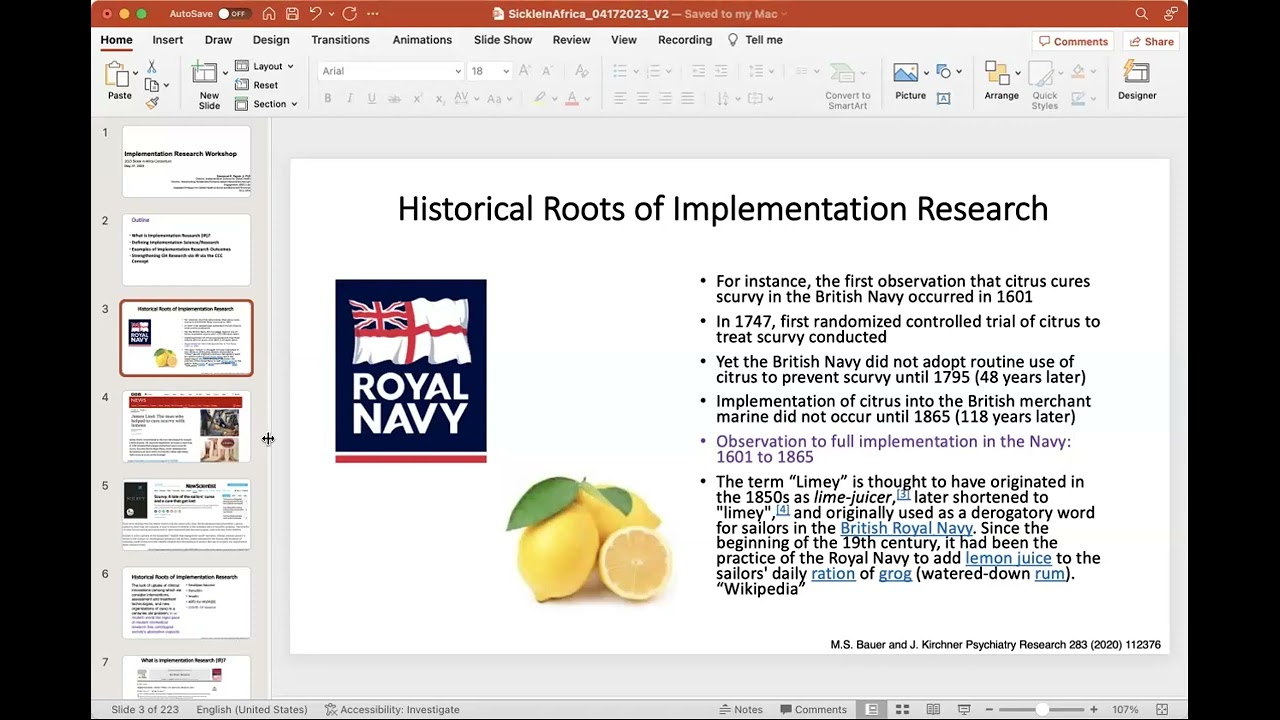1280x720 pixels.
Task: Cut selection with the scissors icon
Action: point(152,67)
